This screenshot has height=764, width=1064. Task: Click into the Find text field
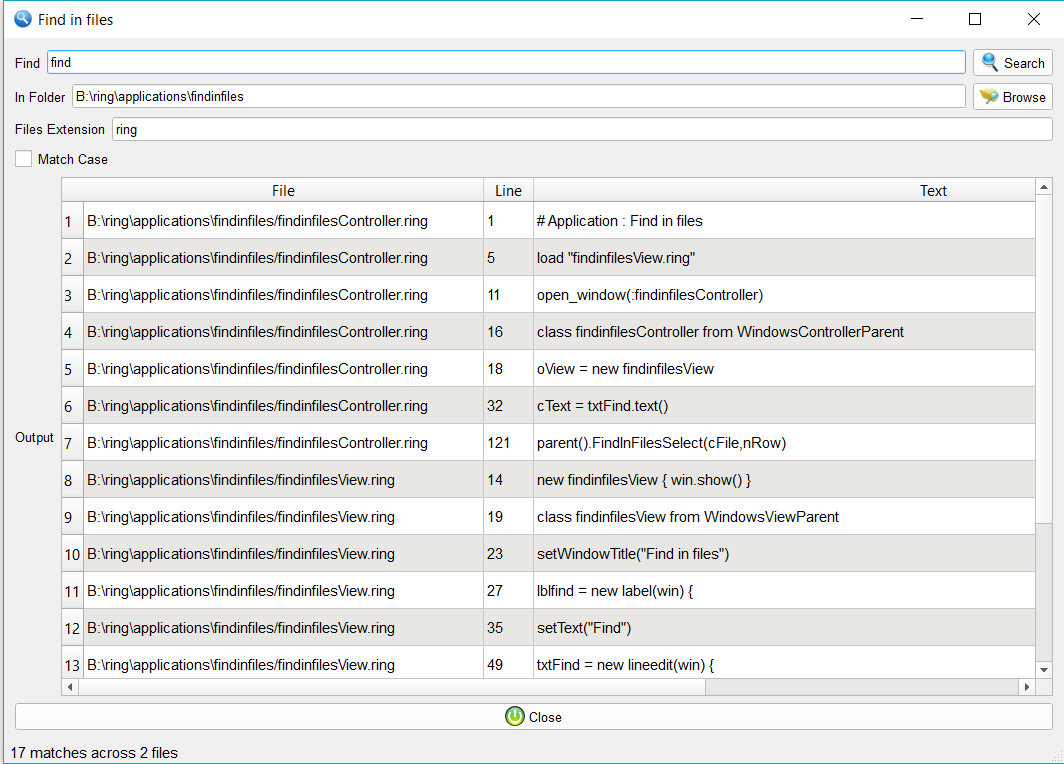coord(506,63)
